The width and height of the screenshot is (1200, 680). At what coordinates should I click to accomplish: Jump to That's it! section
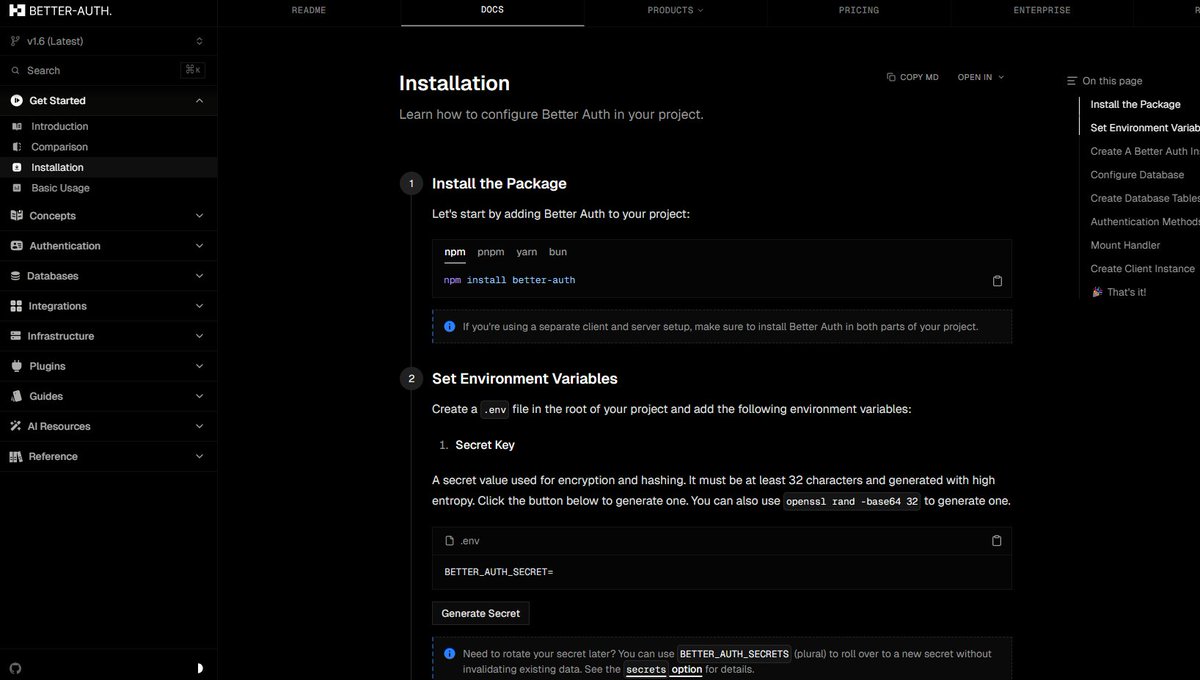pyautogui.click(x=1118, y=292)
